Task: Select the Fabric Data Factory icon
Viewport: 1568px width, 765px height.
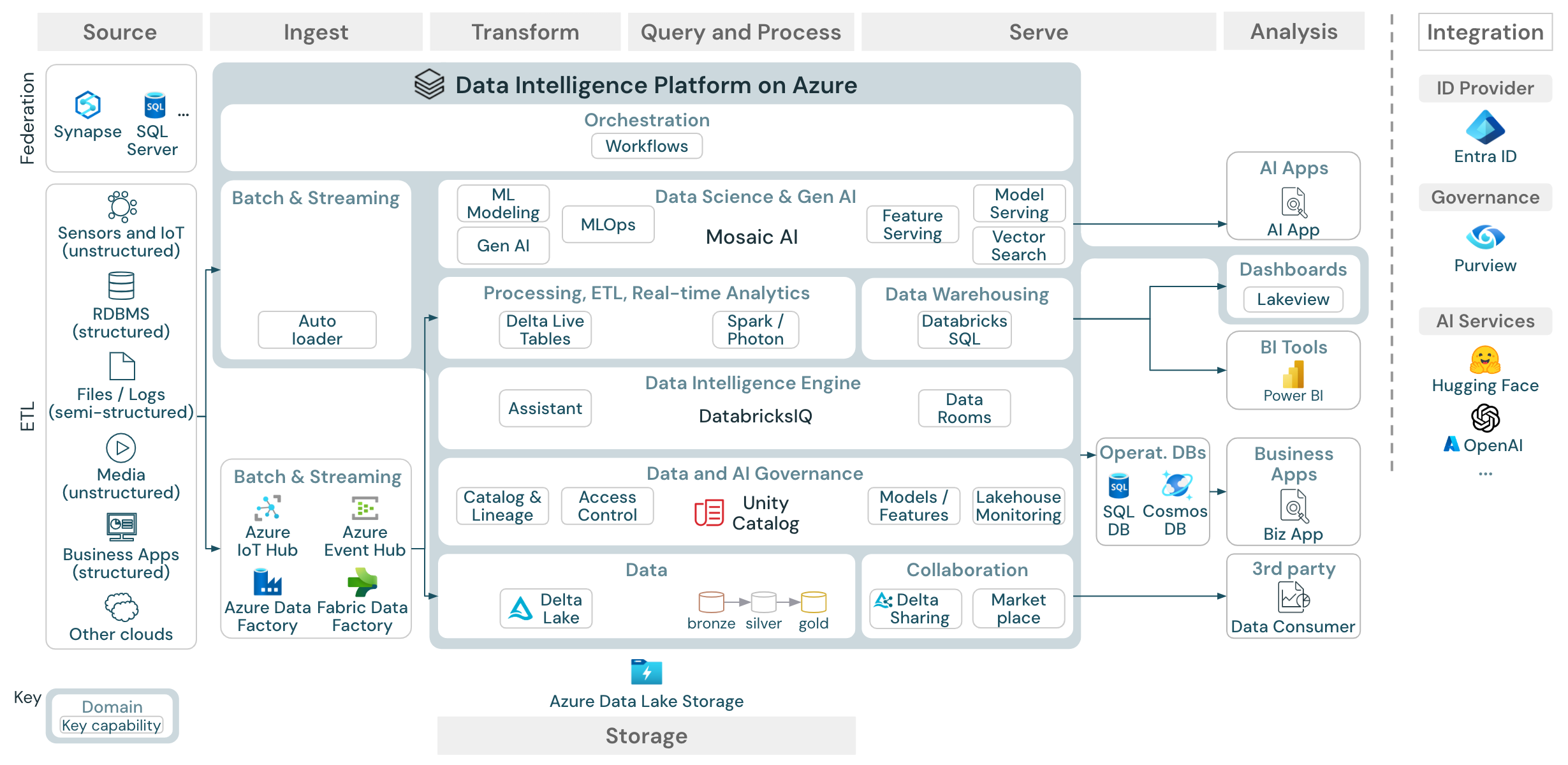Action: coord(362,582)
